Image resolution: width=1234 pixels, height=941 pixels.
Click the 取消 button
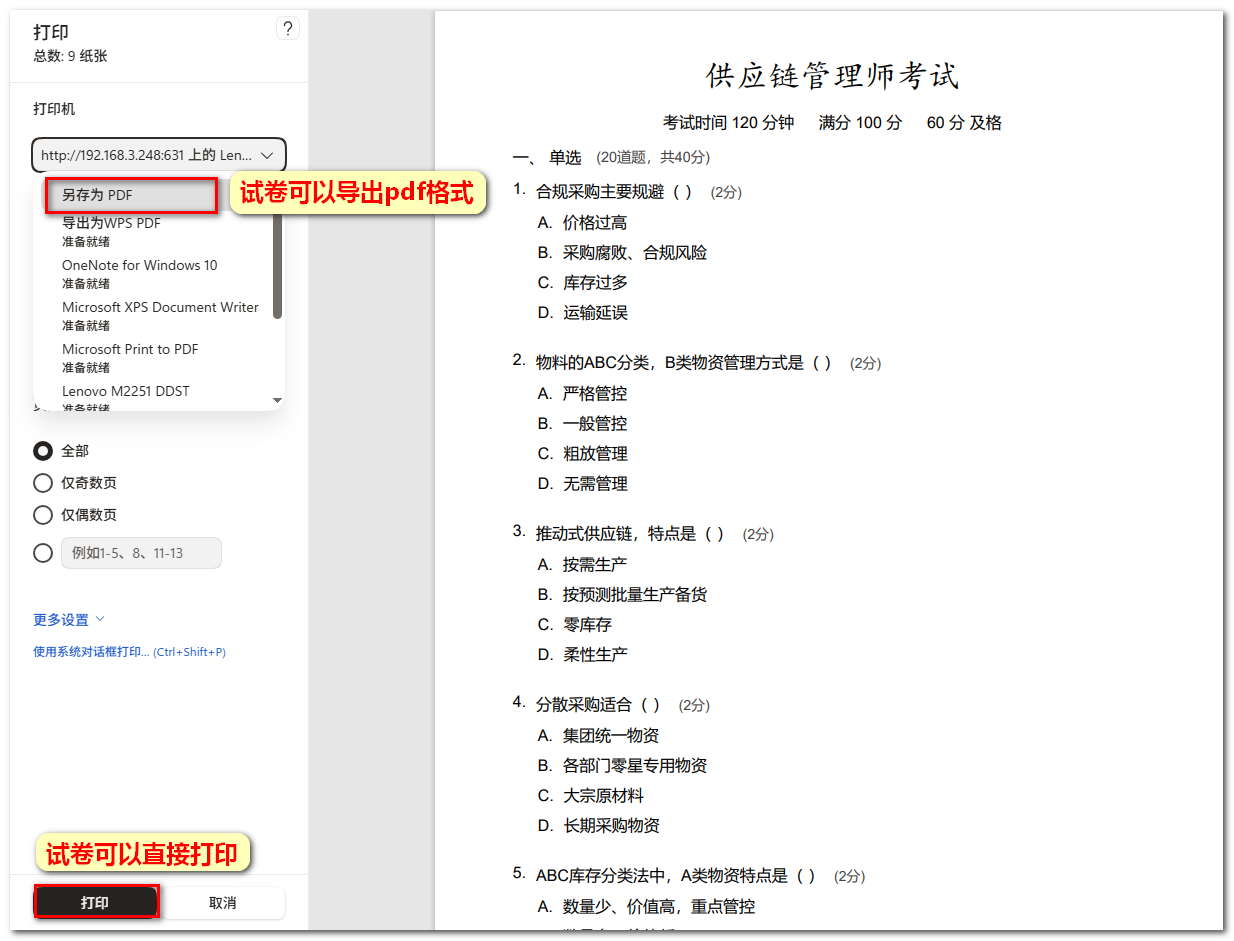pos(223,902)
